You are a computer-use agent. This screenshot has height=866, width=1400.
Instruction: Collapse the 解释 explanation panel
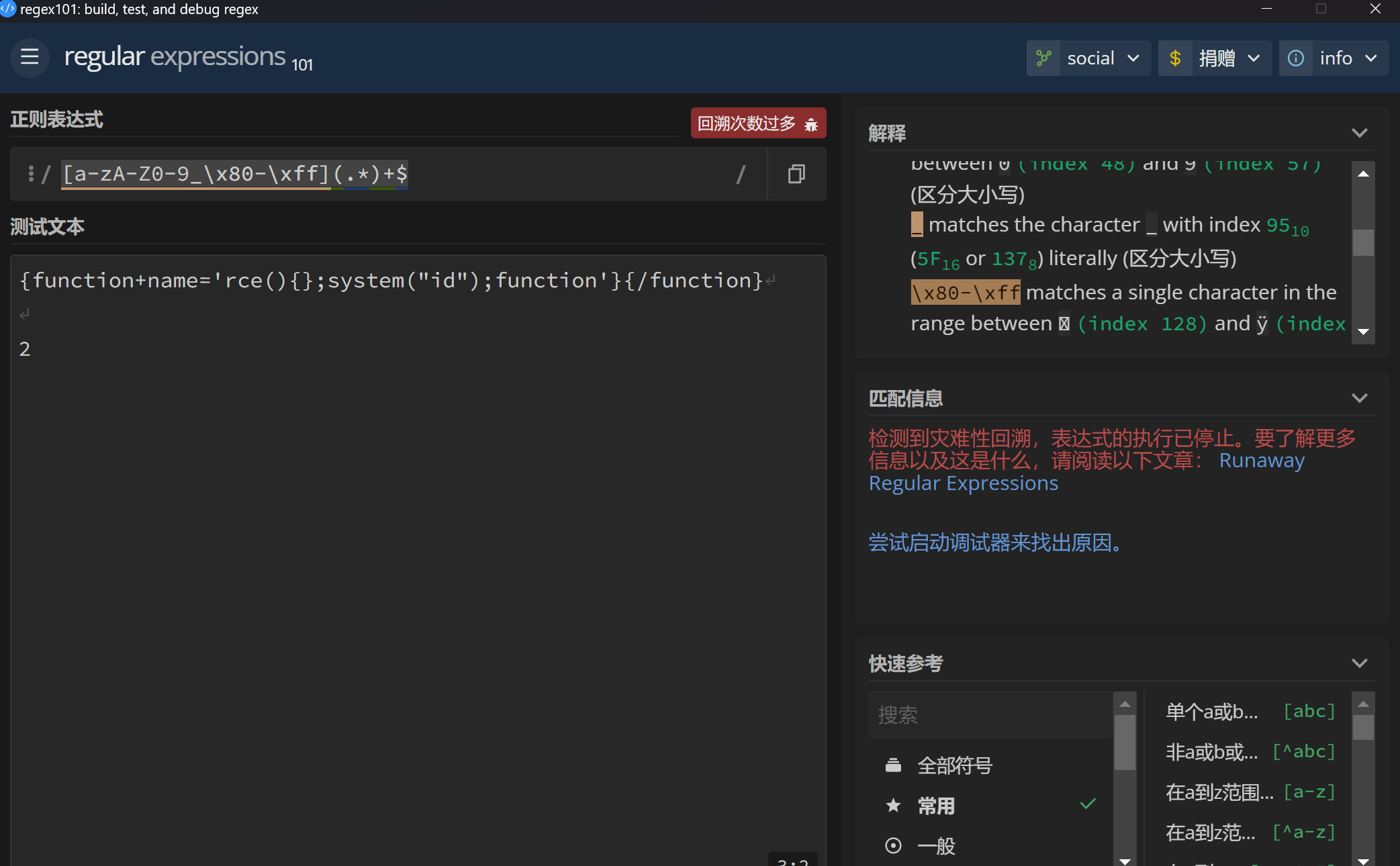[x=1359, y=133]
